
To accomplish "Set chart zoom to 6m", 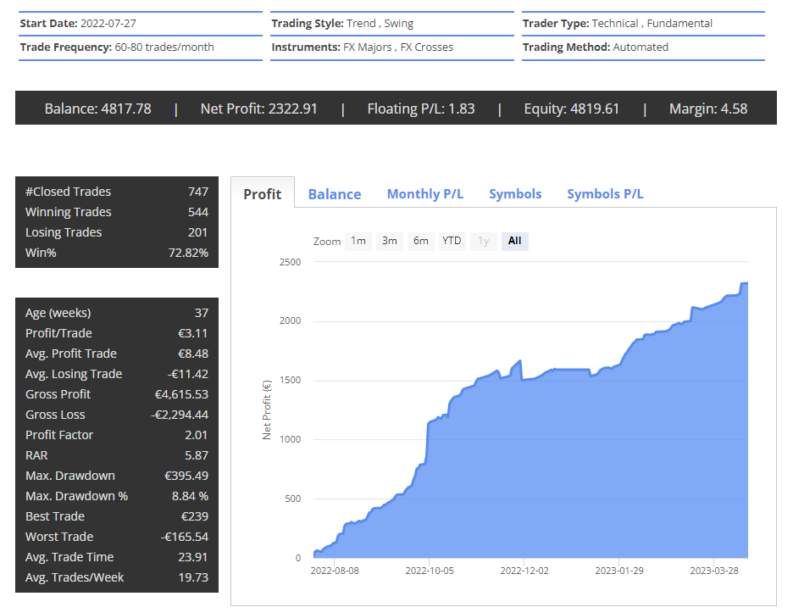I will [421, 241].
